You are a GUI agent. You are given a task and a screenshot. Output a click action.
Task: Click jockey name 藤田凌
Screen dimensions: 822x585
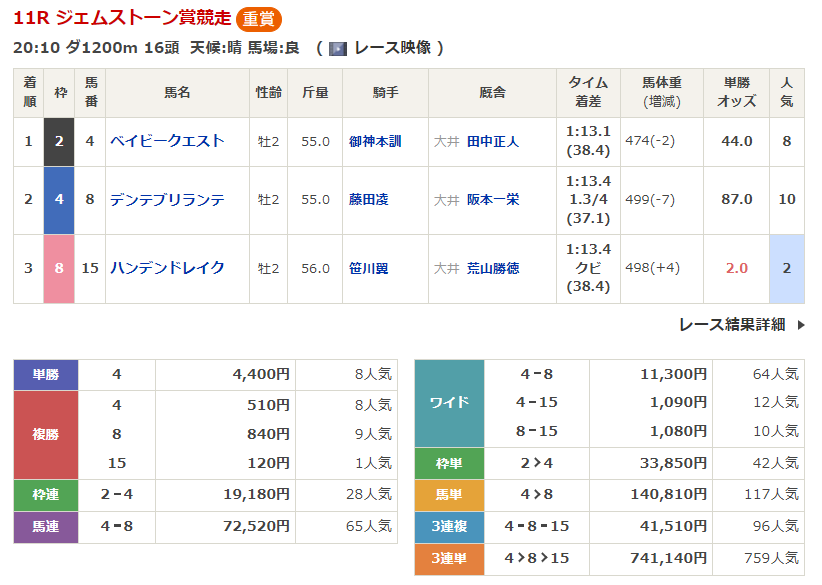coord(369,200)
